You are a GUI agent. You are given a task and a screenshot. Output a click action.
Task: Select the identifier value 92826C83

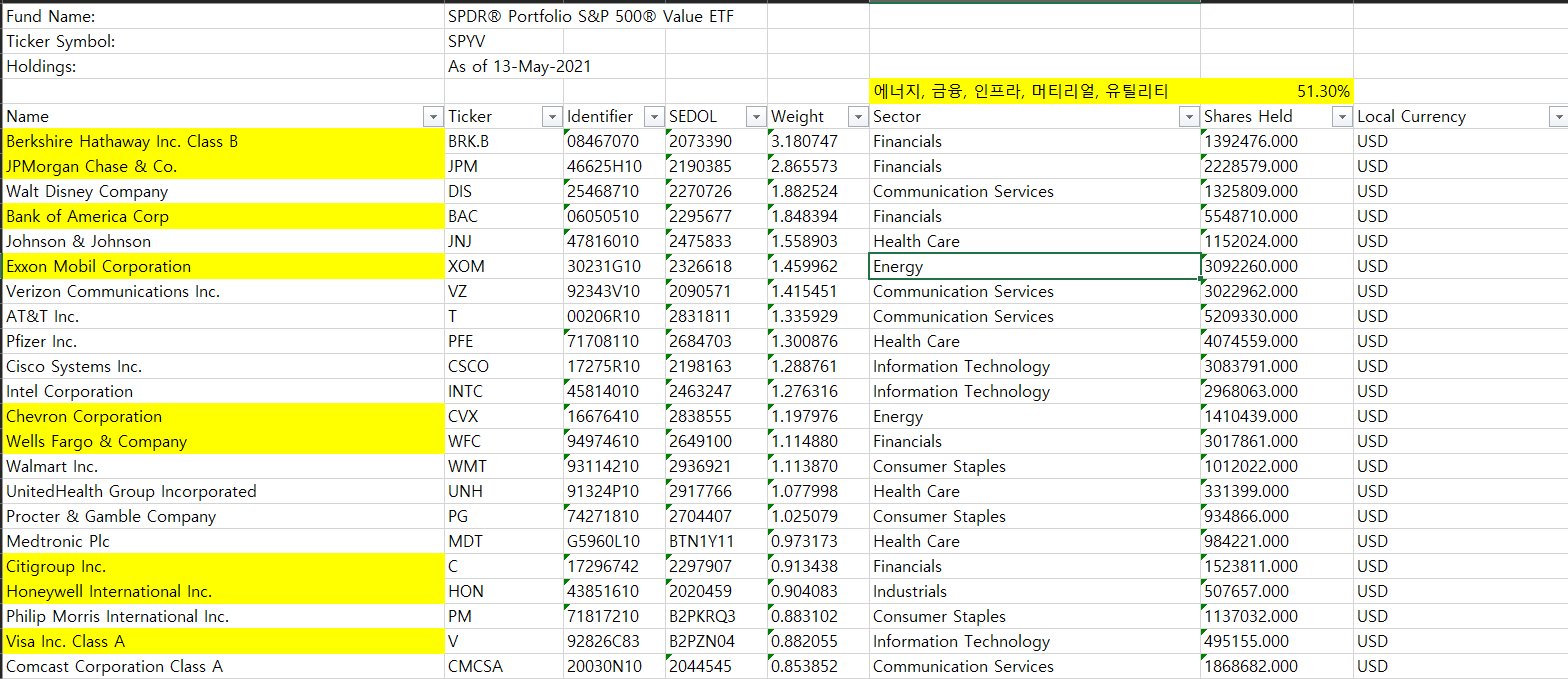pos(614,641)
